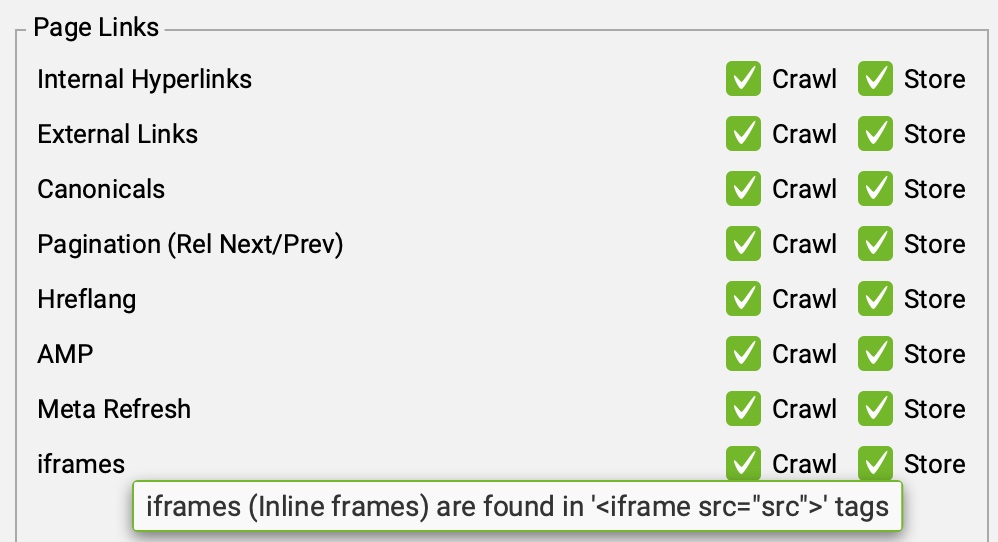The width and height of the screenshot is (998, 542).
Task: Turn off Crawl for Pagination (Rel Next/Prev)
Action: pyautogui.click(x=743, y=244)
